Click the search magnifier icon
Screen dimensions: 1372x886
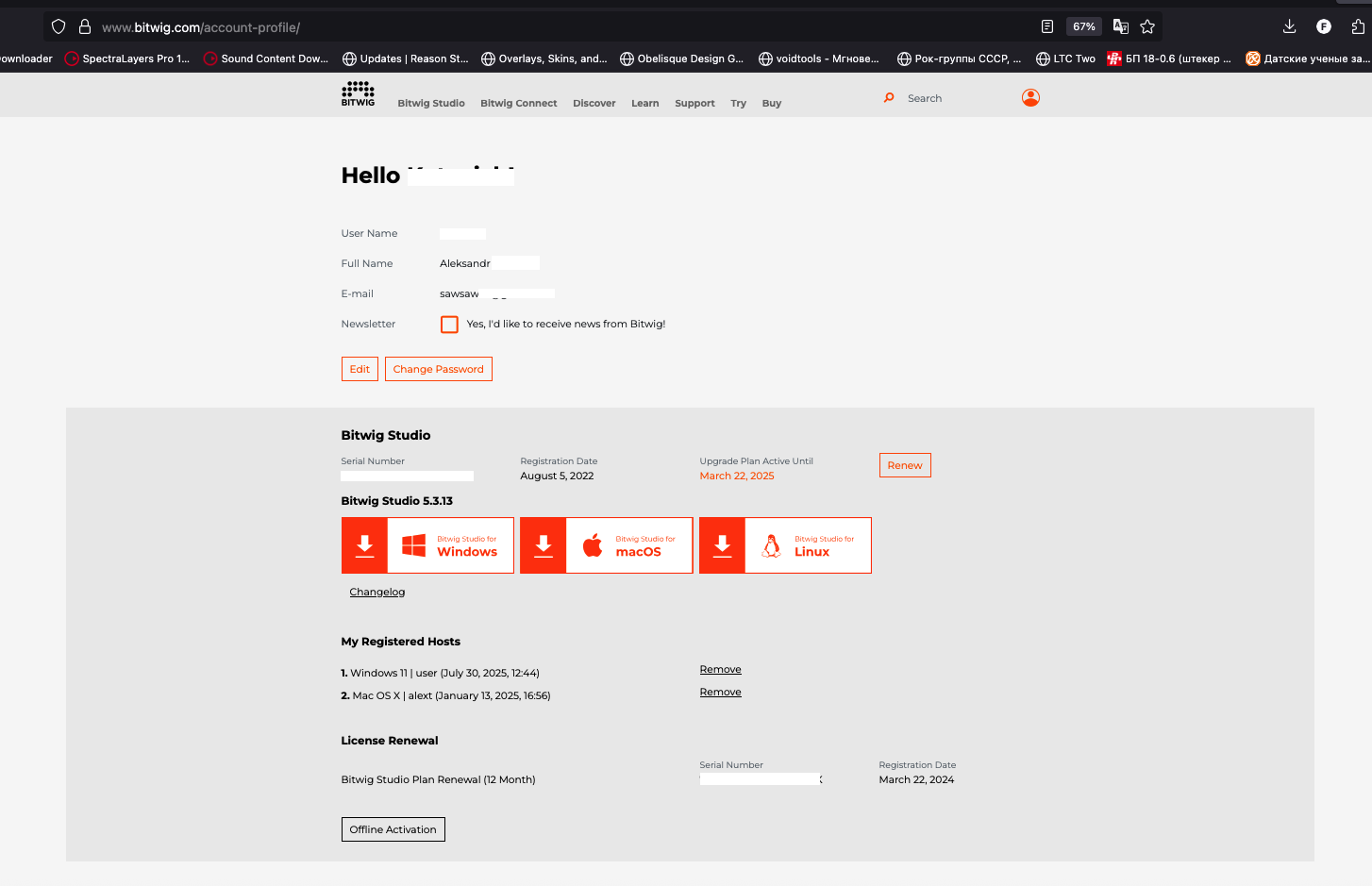(889, 97)
